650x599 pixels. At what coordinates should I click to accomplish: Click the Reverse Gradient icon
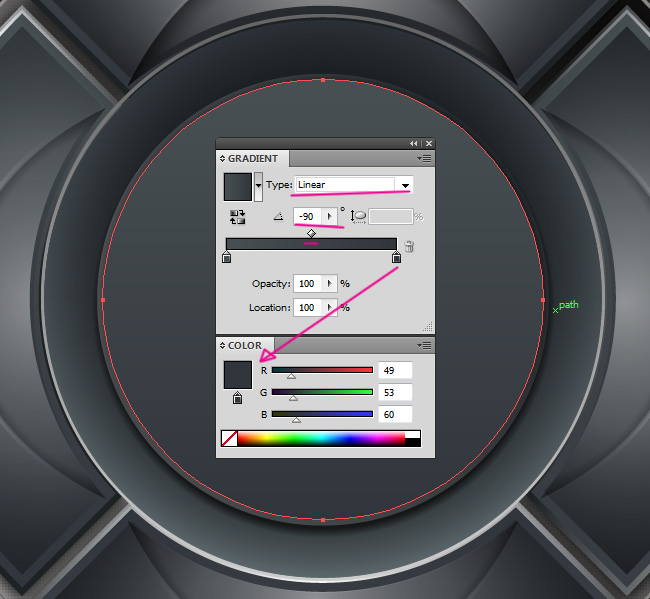click(x=237, y=216)
